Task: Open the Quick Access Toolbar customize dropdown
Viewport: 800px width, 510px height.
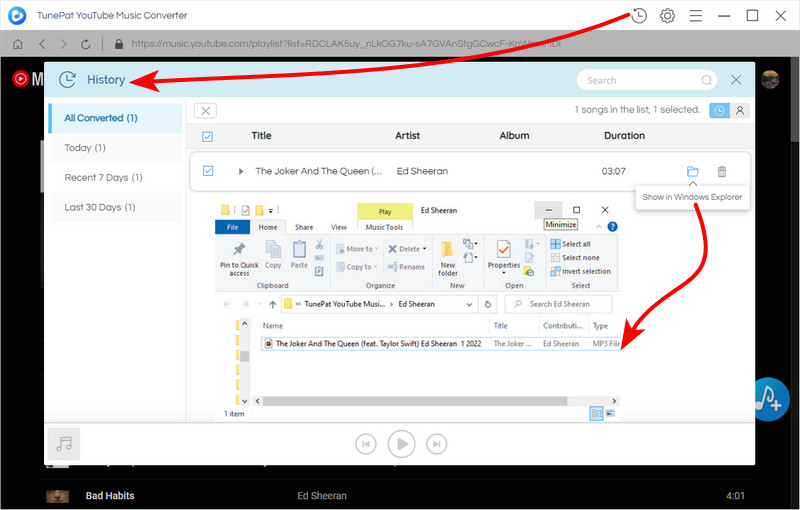Action: point(271,211)
